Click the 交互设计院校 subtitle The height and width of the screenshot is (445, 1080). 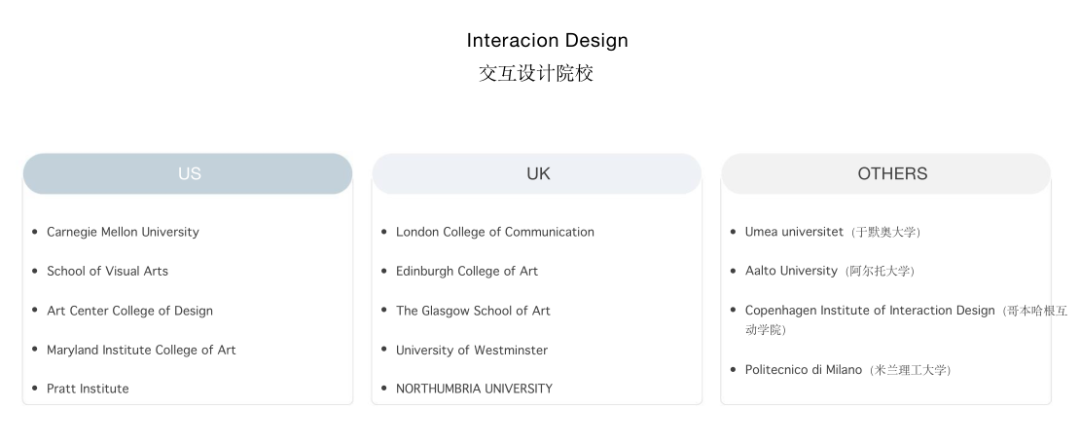536,73
